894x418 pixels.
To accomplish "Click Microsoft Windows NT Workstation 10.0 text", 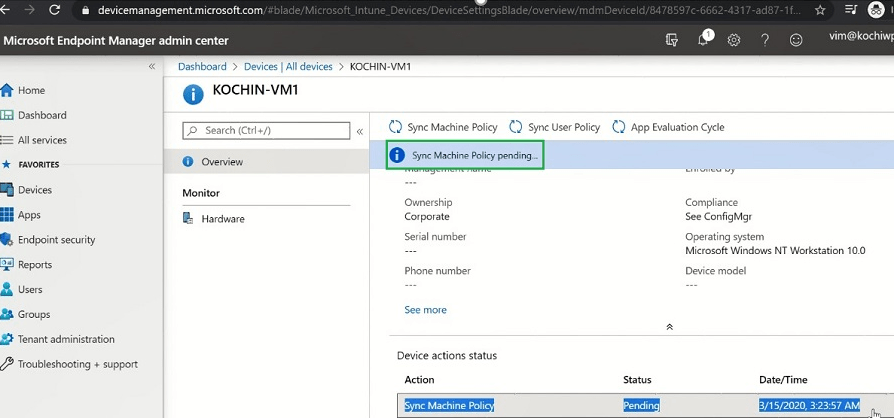I will click(x=775, y=251).
